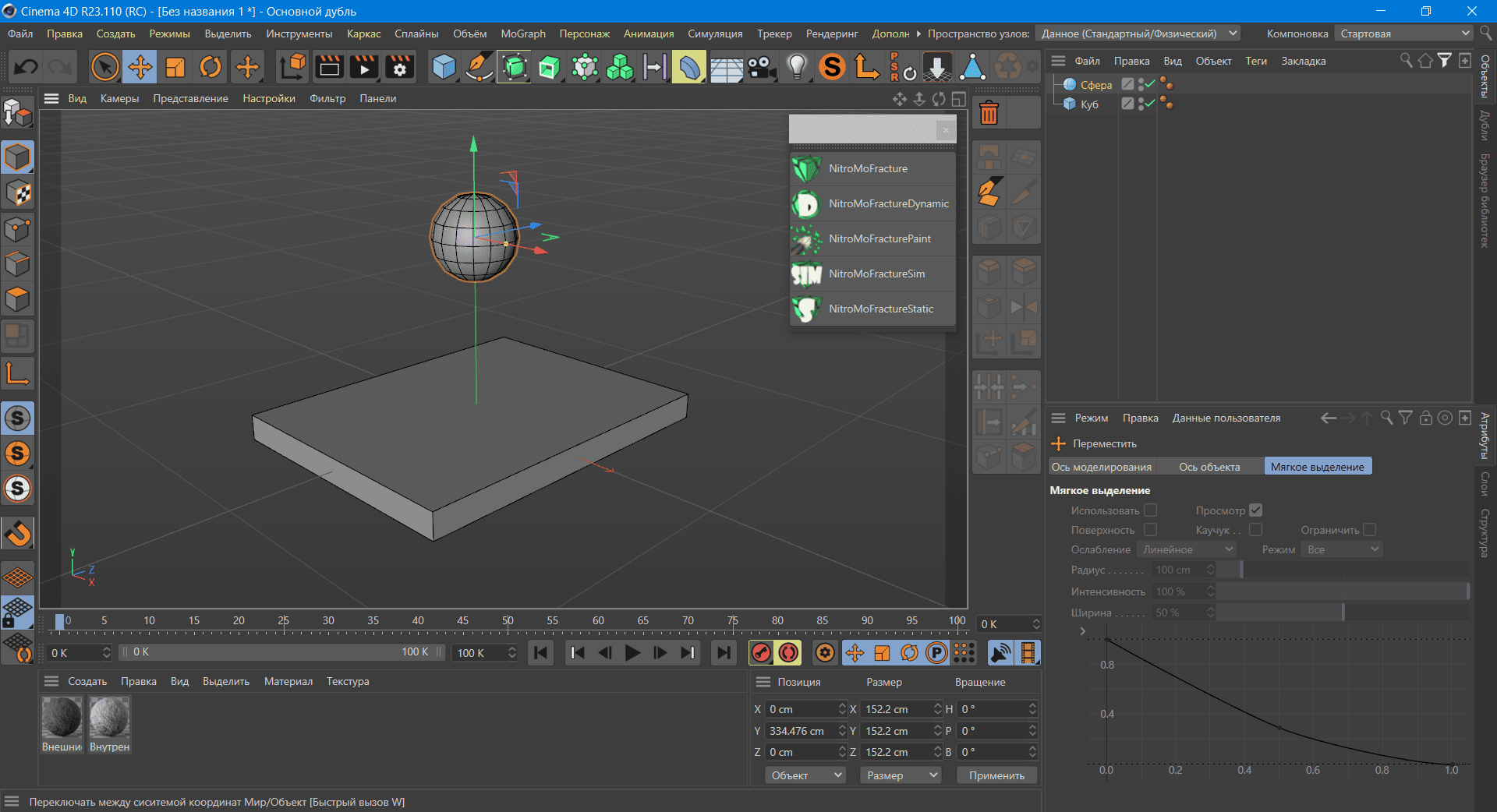Click the Position Y 334.476 cm field
Viewport: 1497px width, 812px height.
[805, 731]
